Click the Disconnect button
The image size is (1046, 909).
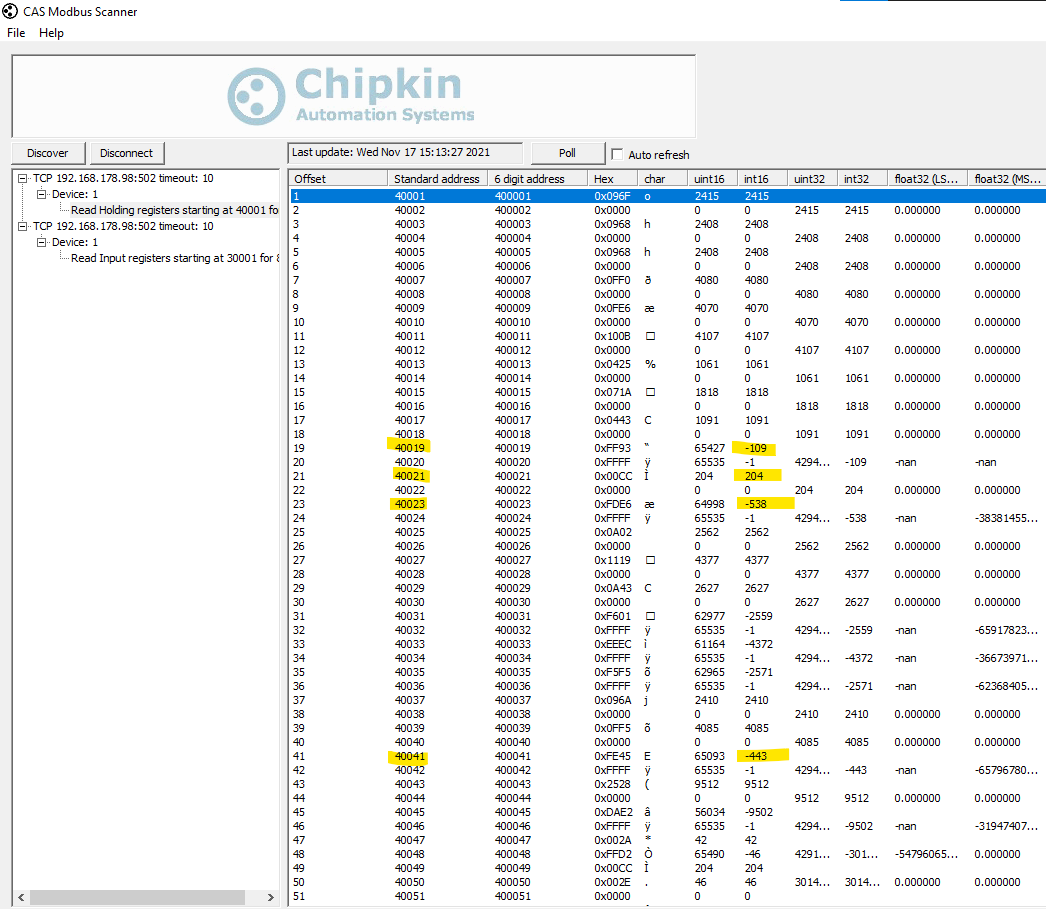(x=127, y=153)
